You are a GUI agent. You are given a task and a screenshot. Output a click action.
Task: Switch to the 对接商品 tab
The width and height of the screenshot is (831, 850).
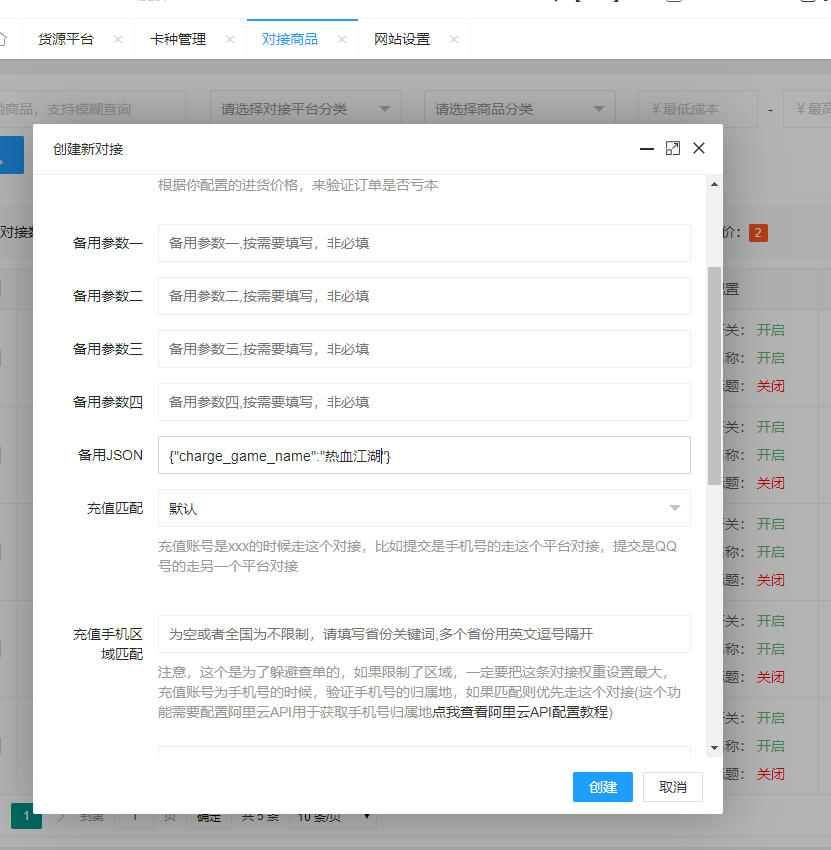289,40
